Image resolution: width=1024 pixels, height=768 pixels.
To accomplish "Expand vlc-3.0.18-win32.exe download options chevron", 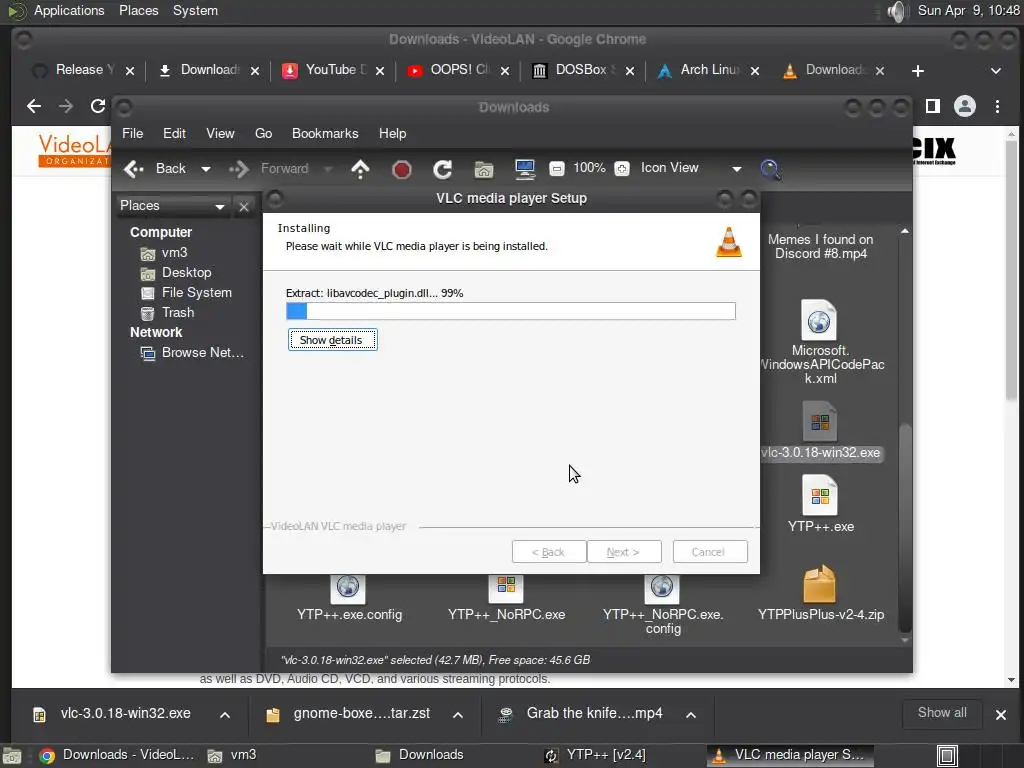I will click(225, 714).
